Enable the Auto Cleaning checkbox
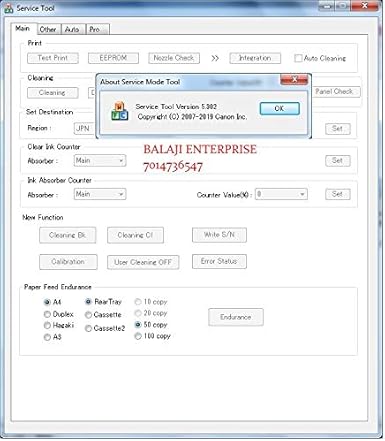 [x=298, y=58]
